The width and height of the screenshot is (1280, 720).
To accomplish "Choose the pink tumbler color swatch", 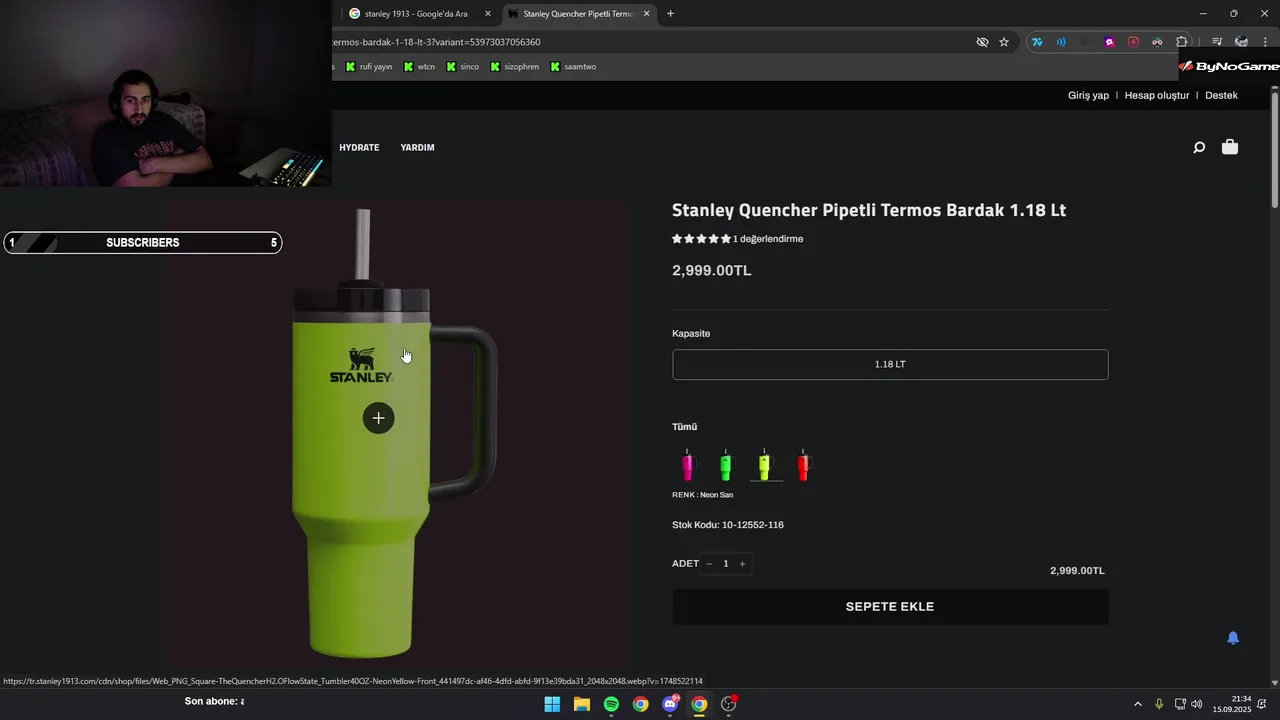I will pyautogui.click(x=687, y=465).
